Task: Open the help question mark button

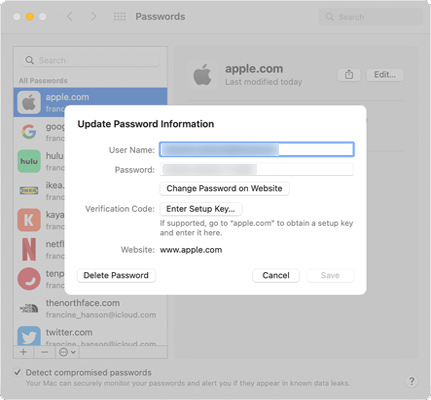Action: tap(412, 381)
